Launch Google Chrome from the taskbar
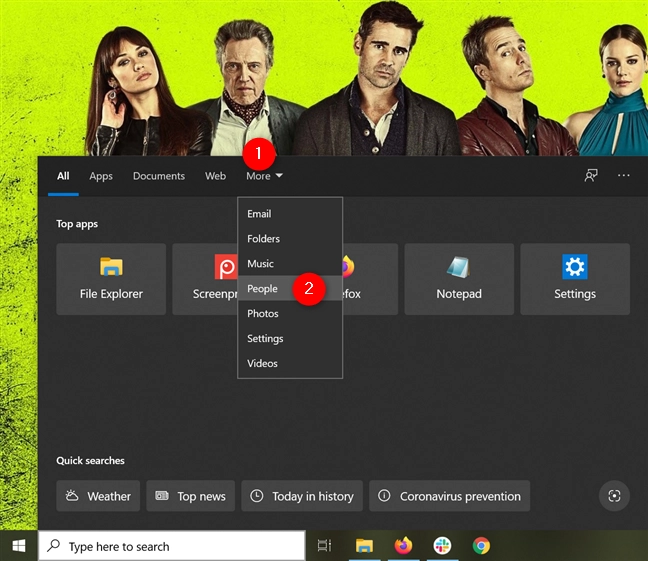The image size is (648, 561). (481, 546)
